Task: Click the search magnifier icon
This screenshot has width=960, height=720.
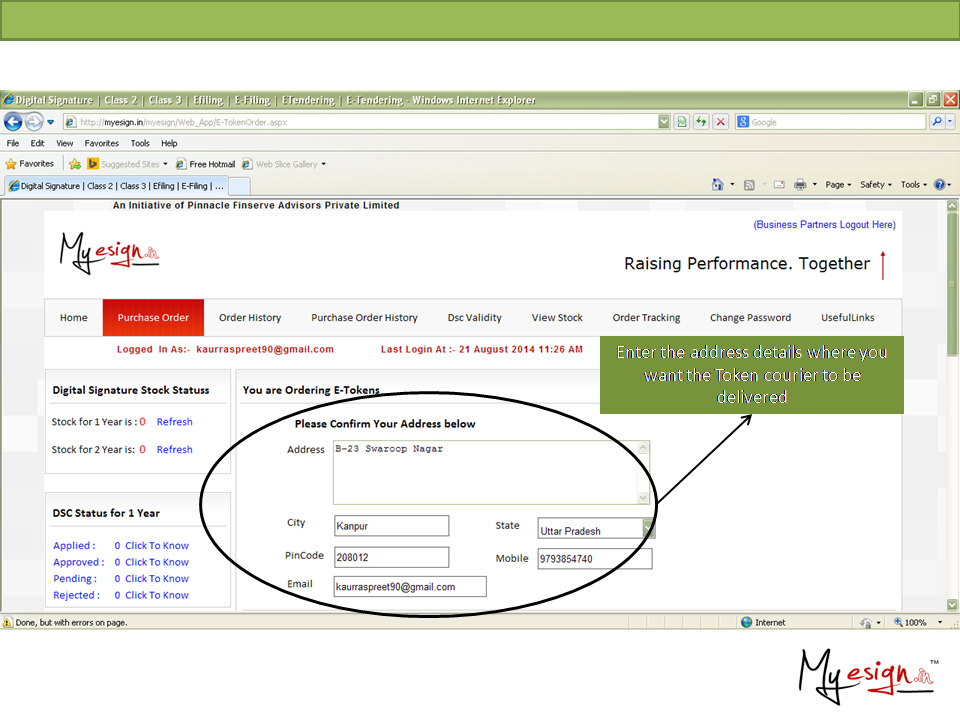Action: (x=936, y=122)
